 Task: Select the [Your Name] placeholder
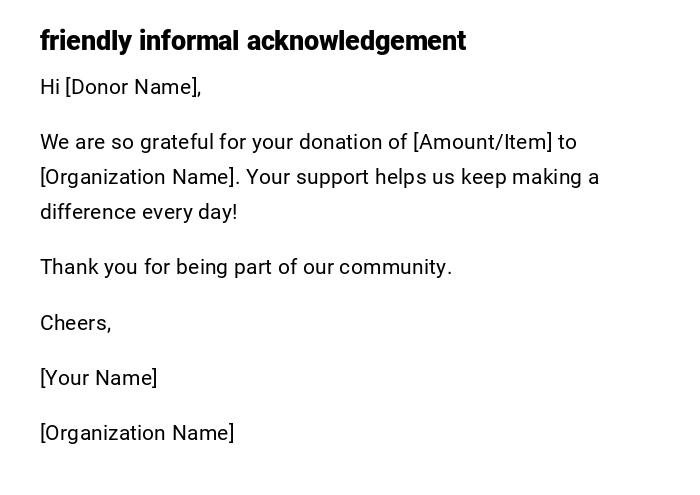click(x=99, y=378)
